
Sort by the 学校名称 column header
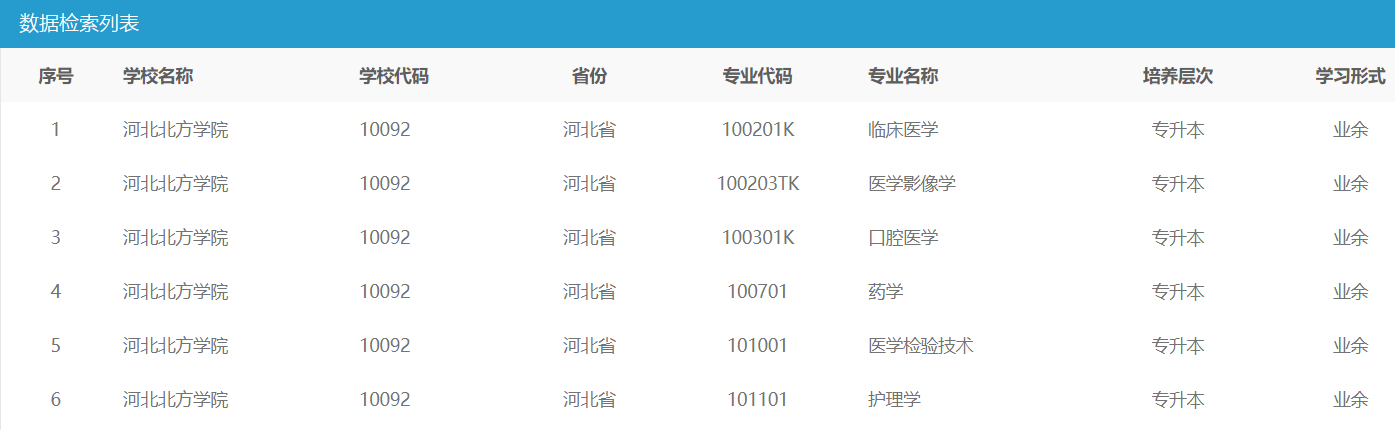click(158, 77)
